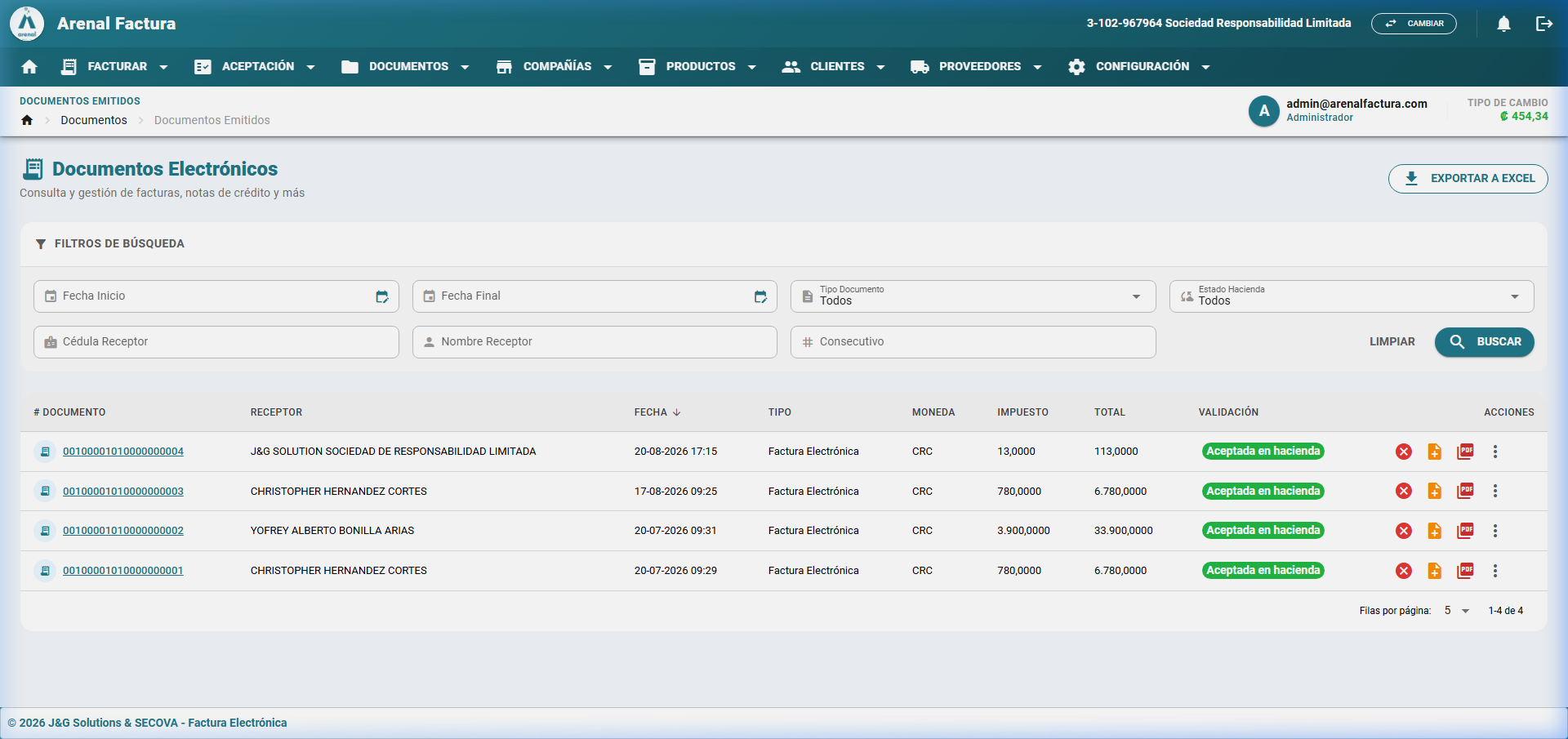
Task: Open the PRODUCTOS menu
Action: (x=698, y=67)
